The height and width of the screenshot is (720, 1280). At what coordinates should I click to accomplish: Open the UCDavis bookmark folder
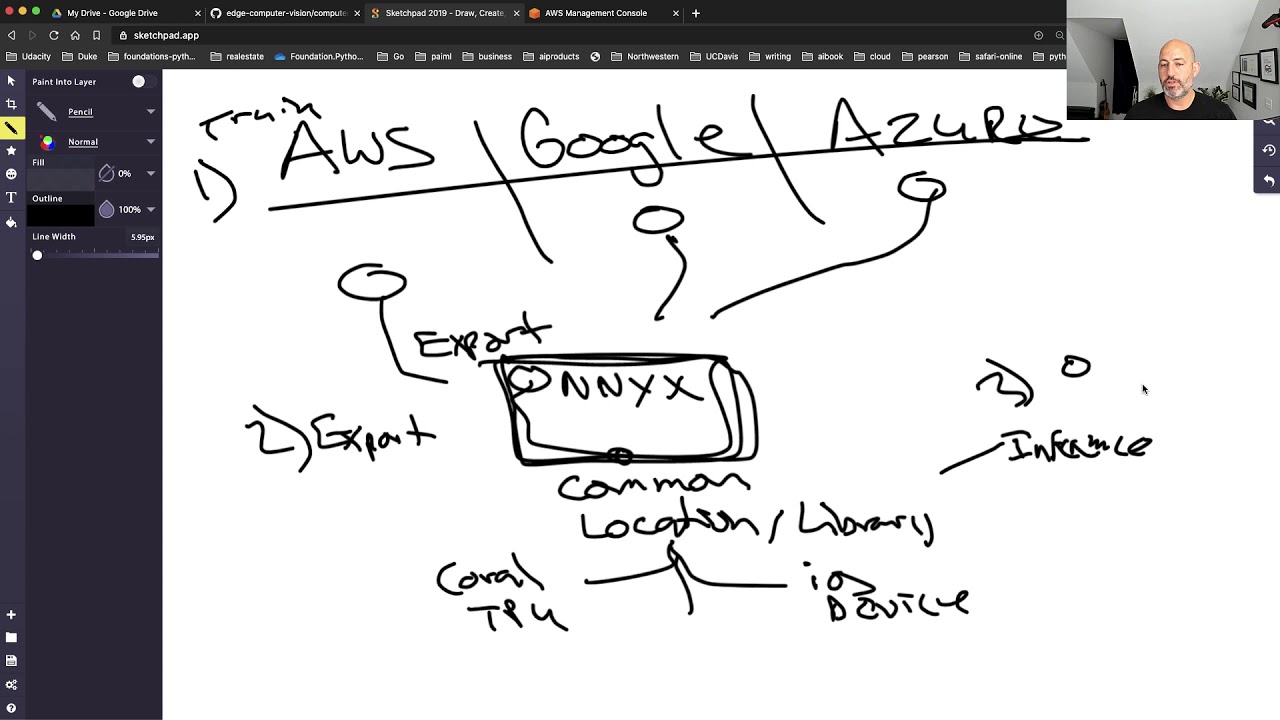714,56
